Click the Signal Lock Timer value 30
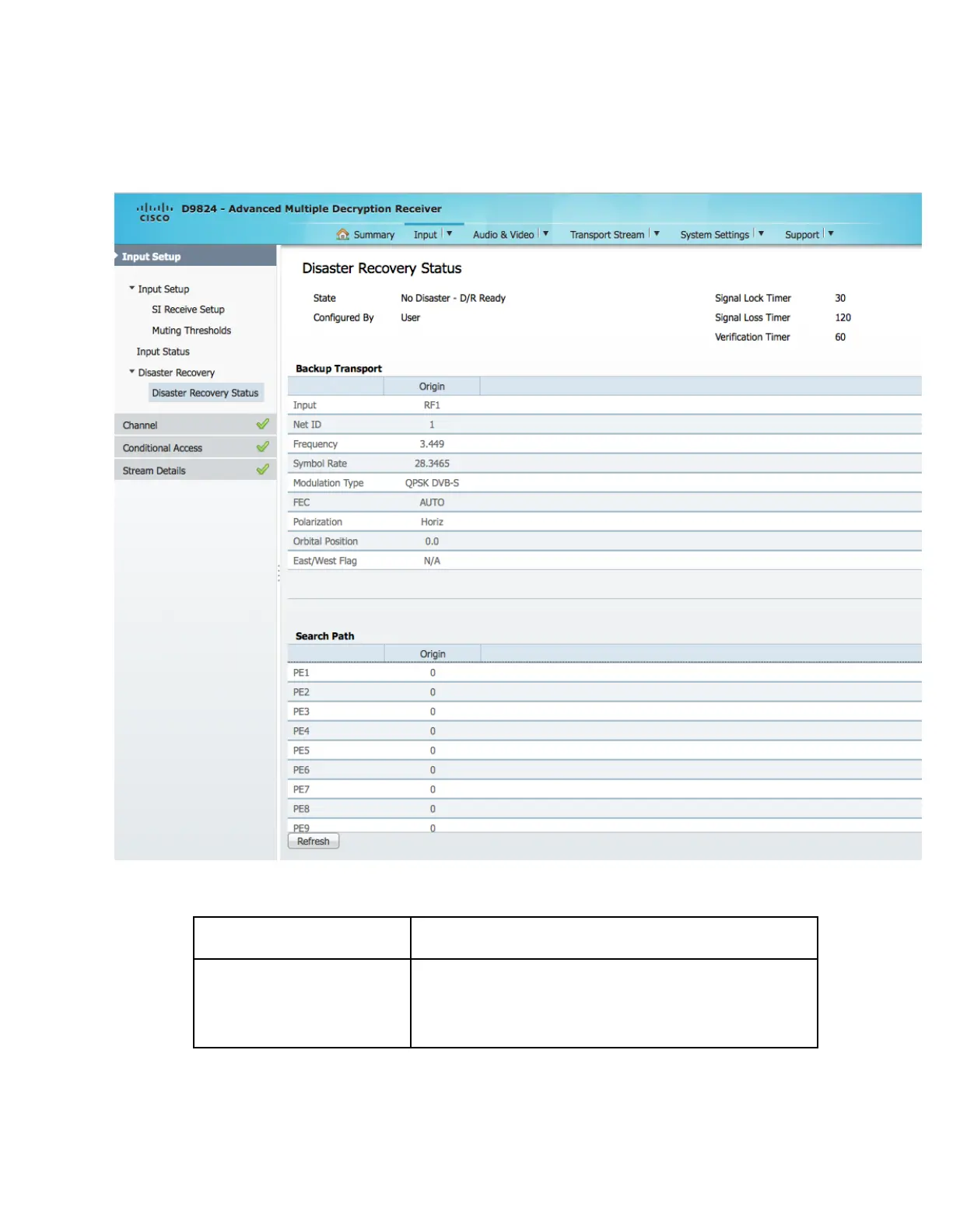The width and height of the screenshot is (953, 1232). pos(840,298)
